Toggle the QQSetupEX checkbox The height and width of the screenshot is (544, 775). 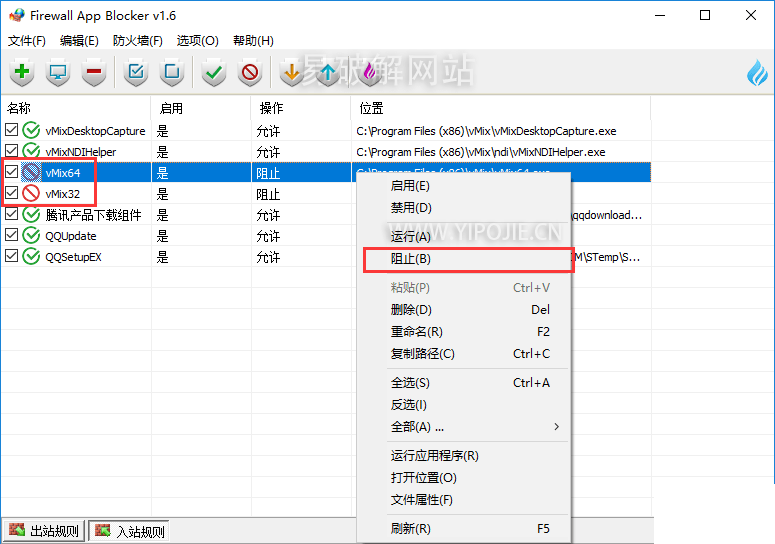coord(11,256)
